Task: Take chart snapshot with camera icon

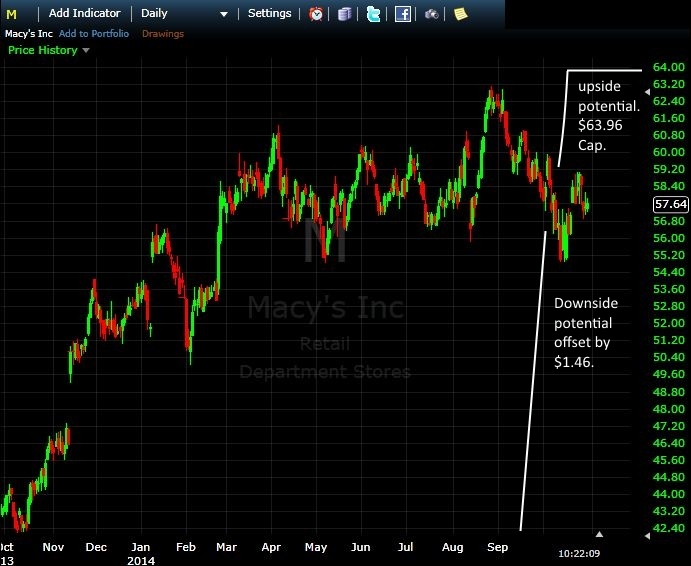Action: [x=431, y=15]
